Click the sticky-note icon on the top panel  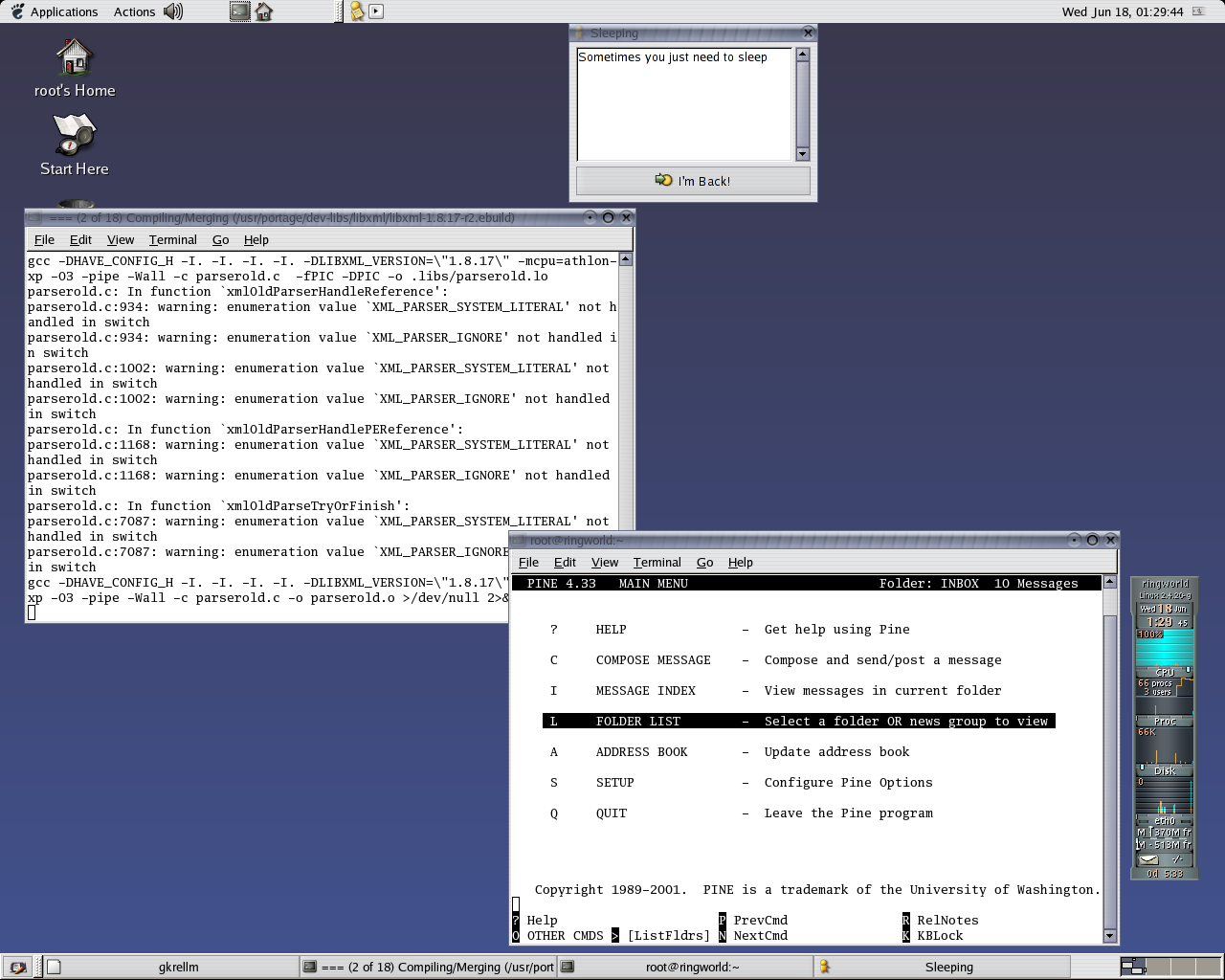(357, 11)
